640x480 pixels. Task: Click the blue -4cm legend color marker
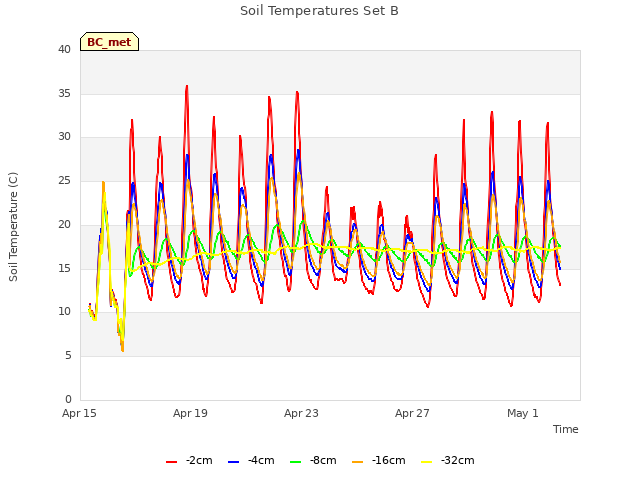click(x=233, y=462)
